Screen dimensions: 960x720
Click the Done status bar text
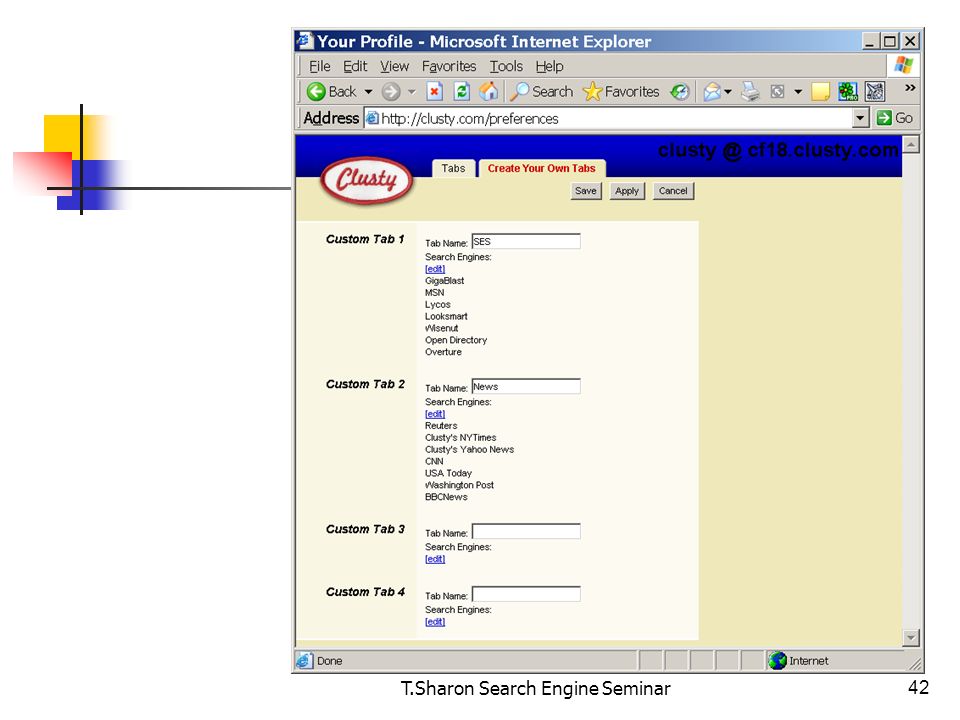coord(329,661)
